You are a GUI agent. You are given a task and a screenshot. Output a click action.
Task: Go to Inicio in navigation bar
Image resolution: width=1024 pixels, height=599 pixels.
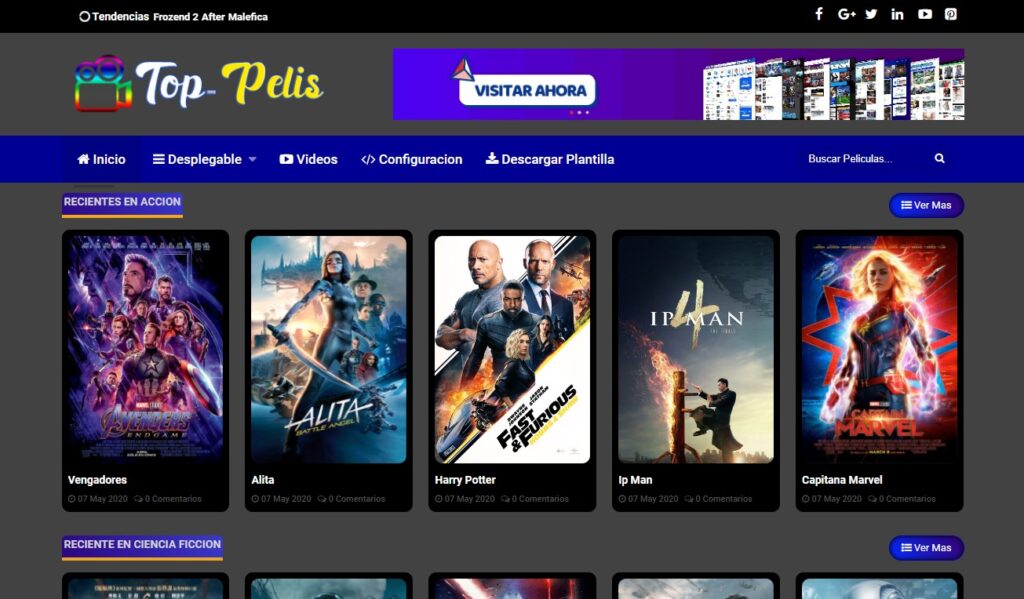[101, 159]
